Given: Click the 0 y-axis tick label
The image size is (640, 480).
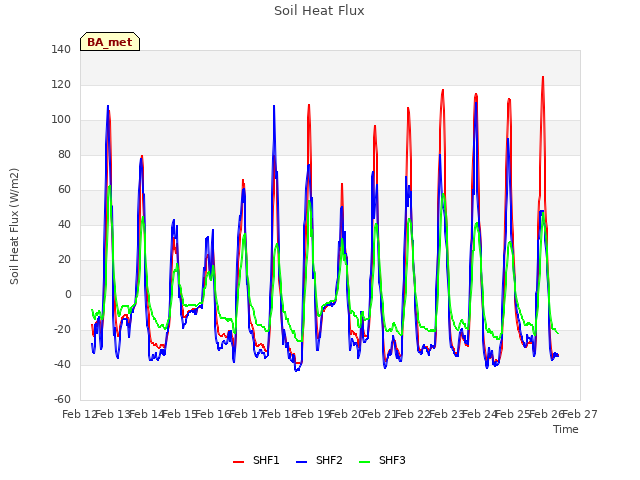Looking at the screenshot, I should 68,295.
